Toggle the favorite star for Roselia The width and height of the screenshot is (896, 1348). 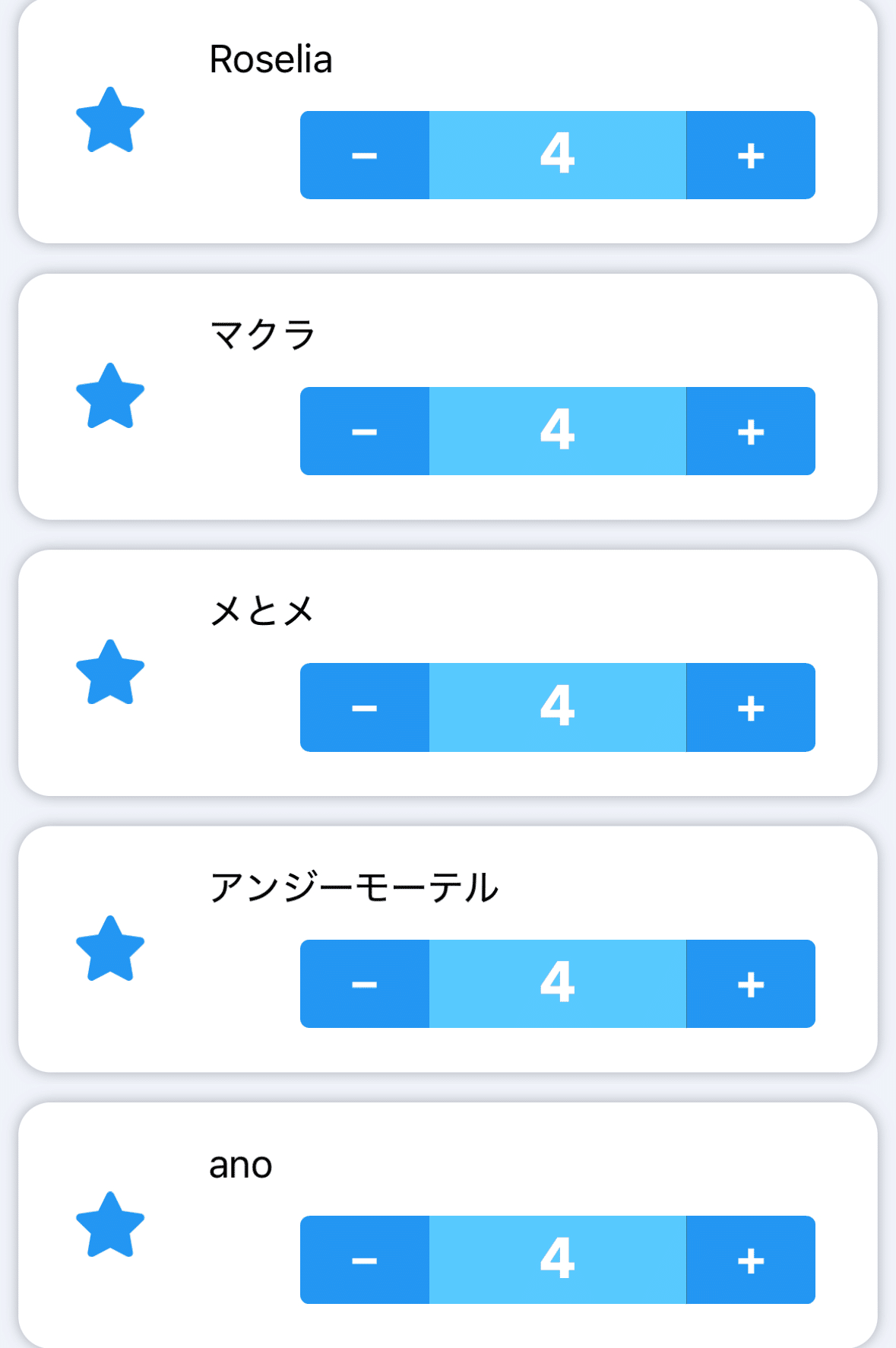click(x=110, y=121)
